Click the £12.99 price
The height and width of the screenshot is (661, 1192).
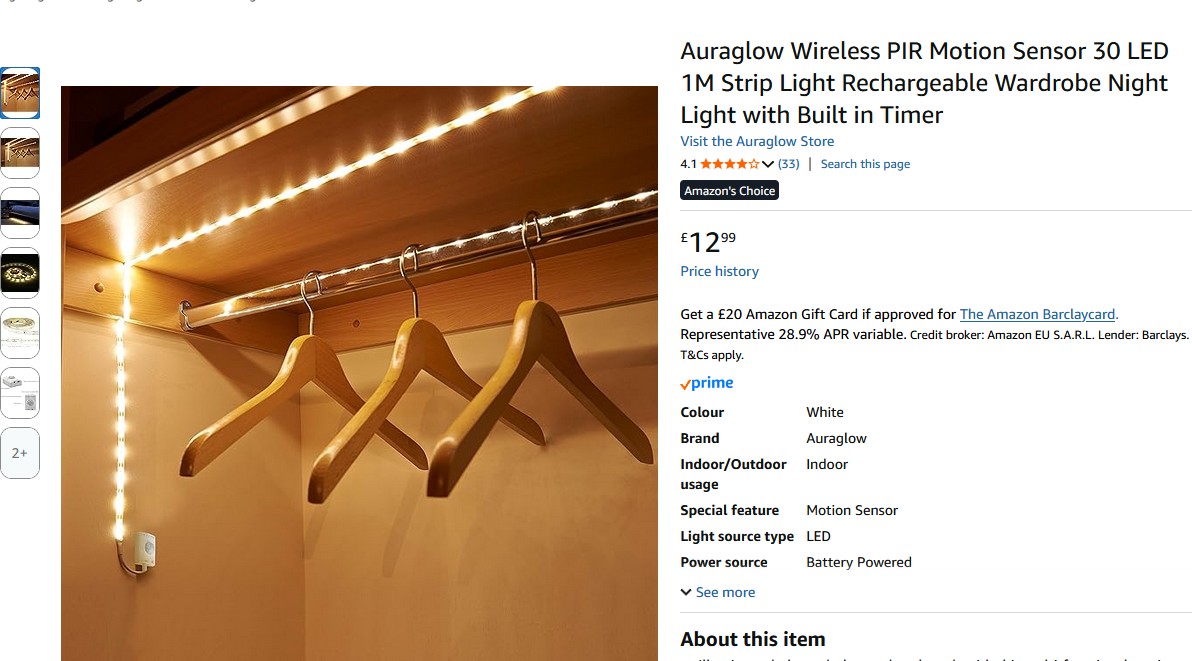[708, 242]
